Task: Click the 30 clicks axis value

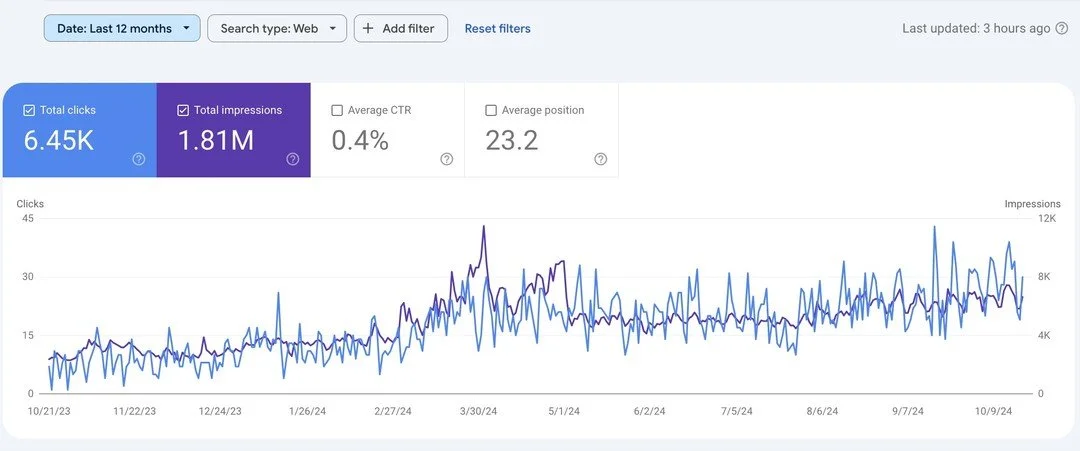Action: [28, 277]
